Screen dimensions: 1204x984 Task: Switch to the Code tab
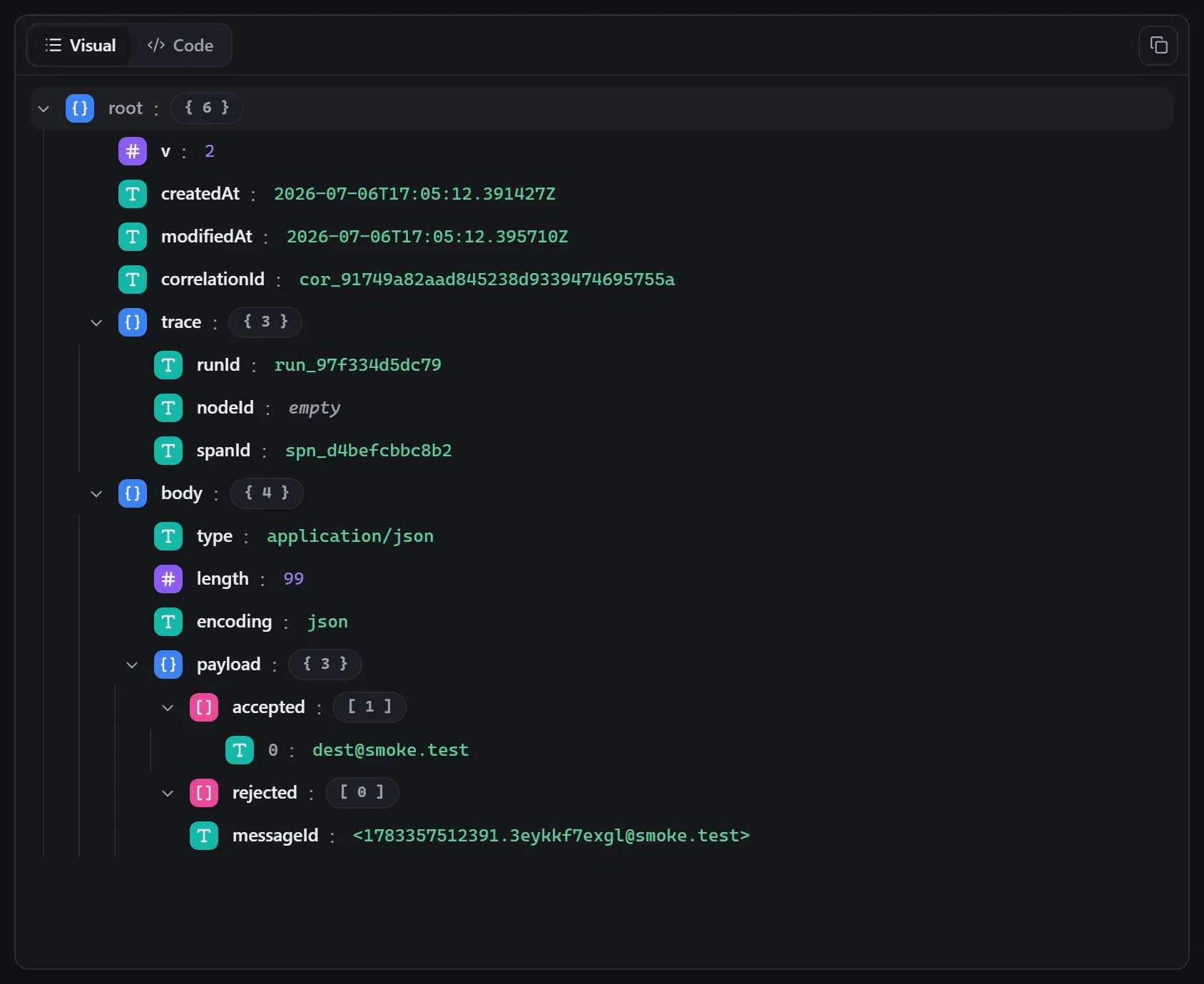coord(180,46)
